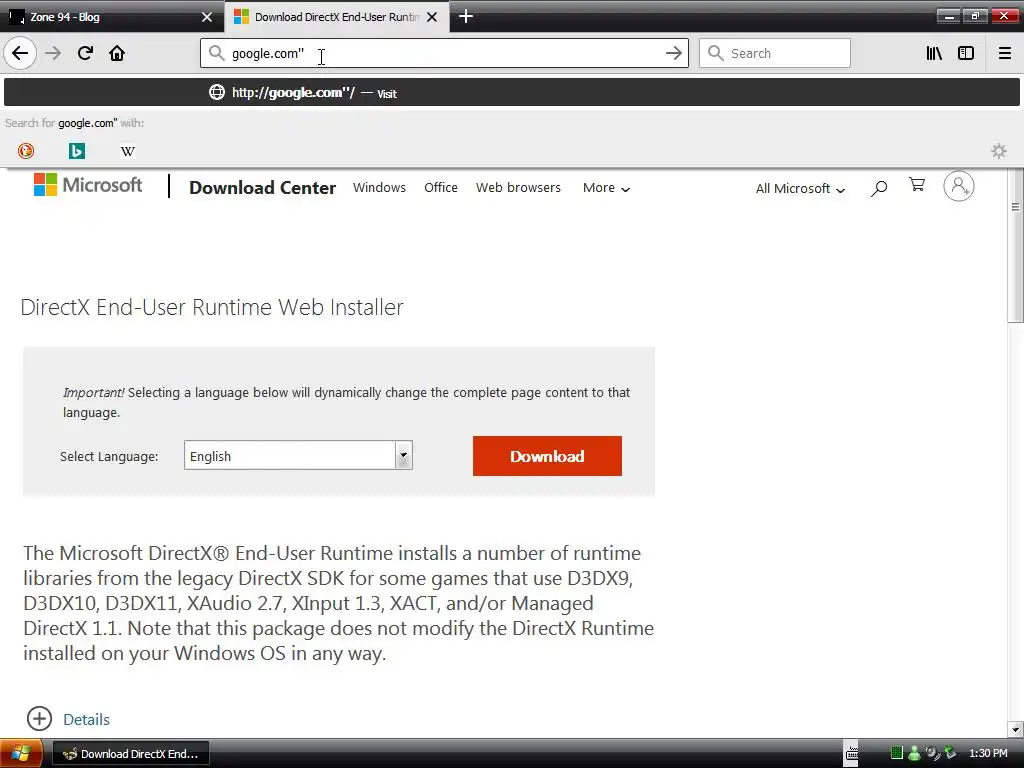
Task: Expand the More dropdown menu
Action: pyautogui.click(x=606, y=188)
